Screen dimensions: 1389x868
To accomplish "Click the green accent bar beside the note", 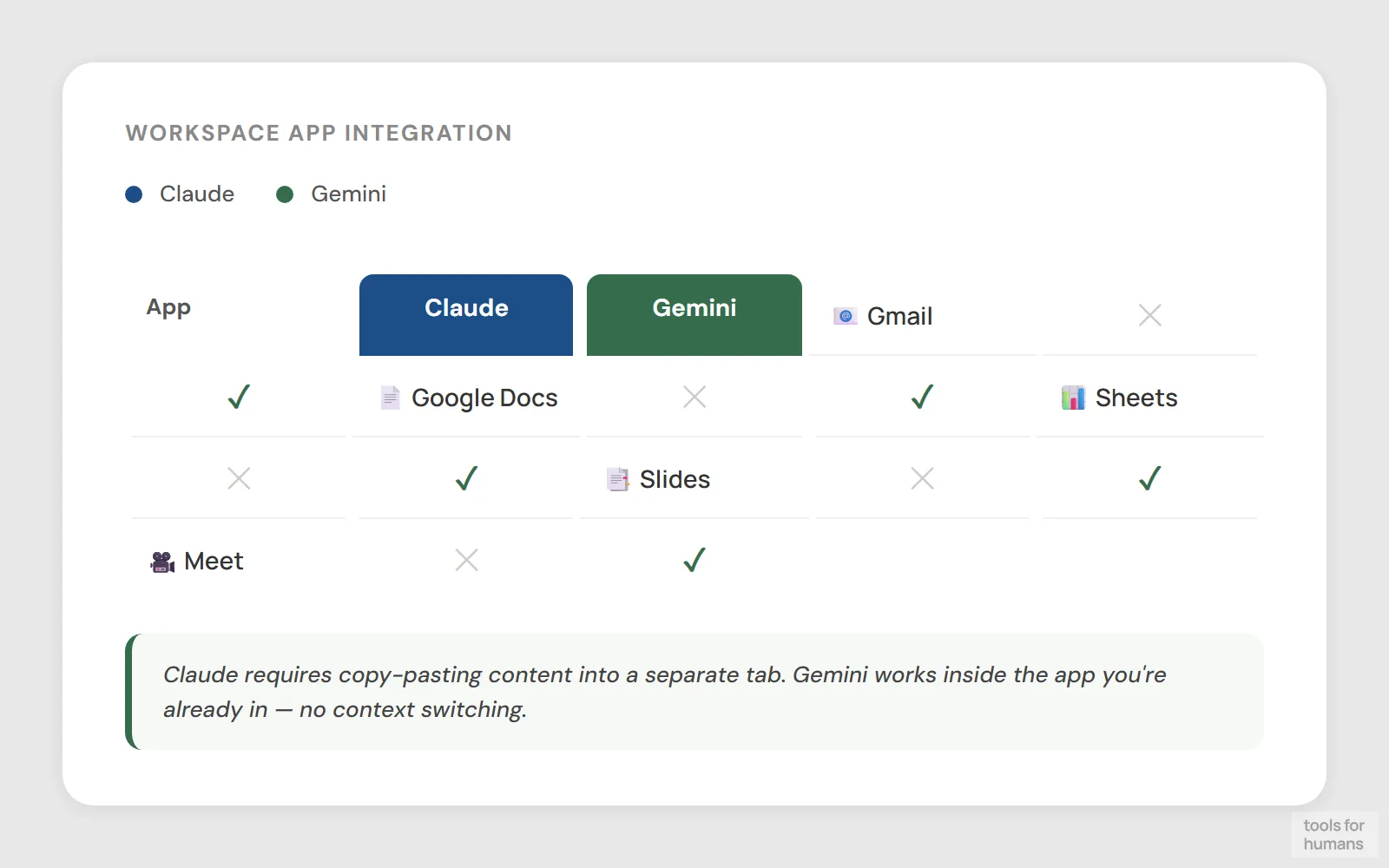I will point(130,692).
